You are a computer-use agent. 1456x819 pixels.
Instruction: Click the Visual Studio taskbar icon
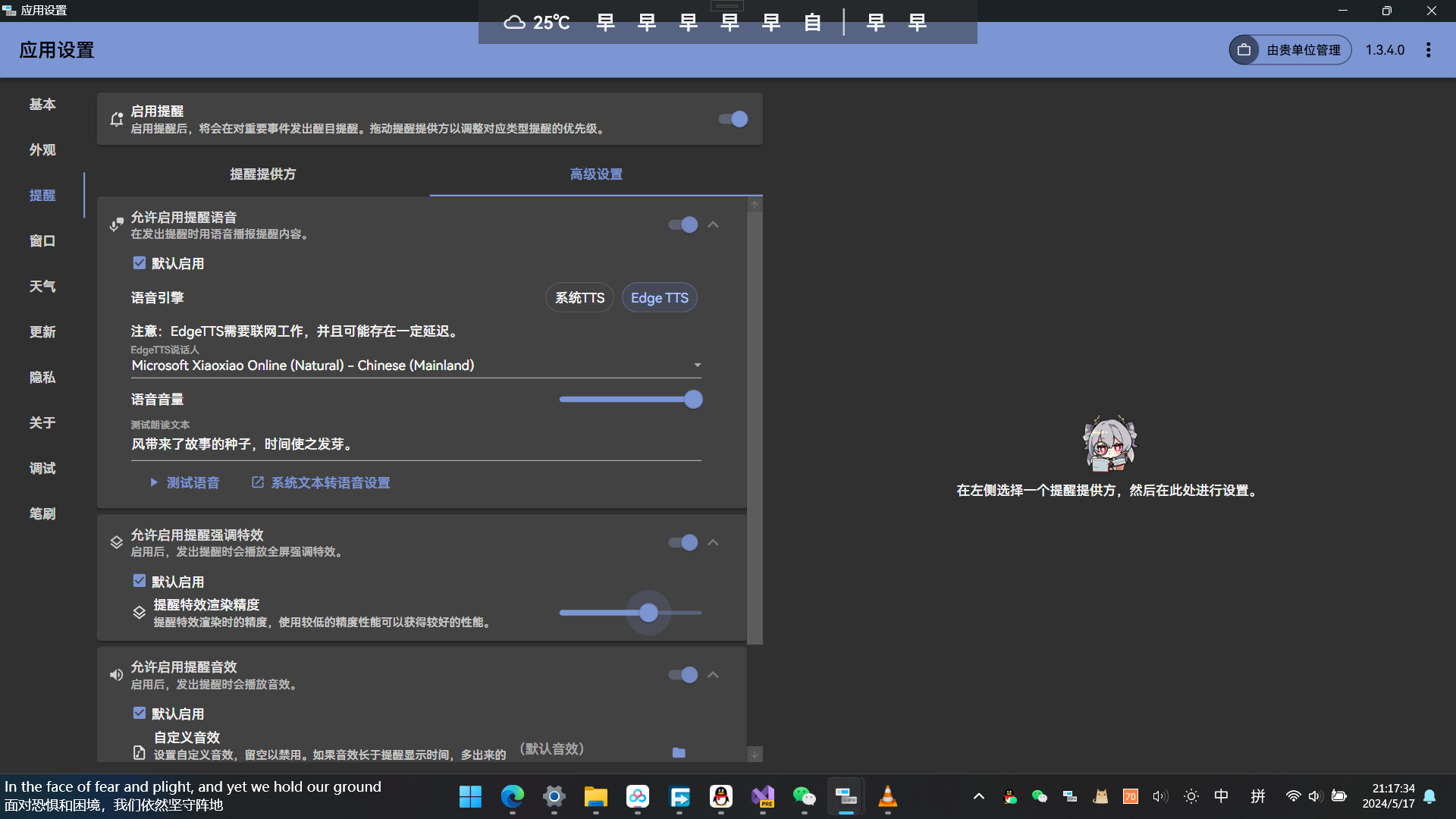(x=762, y=796)
